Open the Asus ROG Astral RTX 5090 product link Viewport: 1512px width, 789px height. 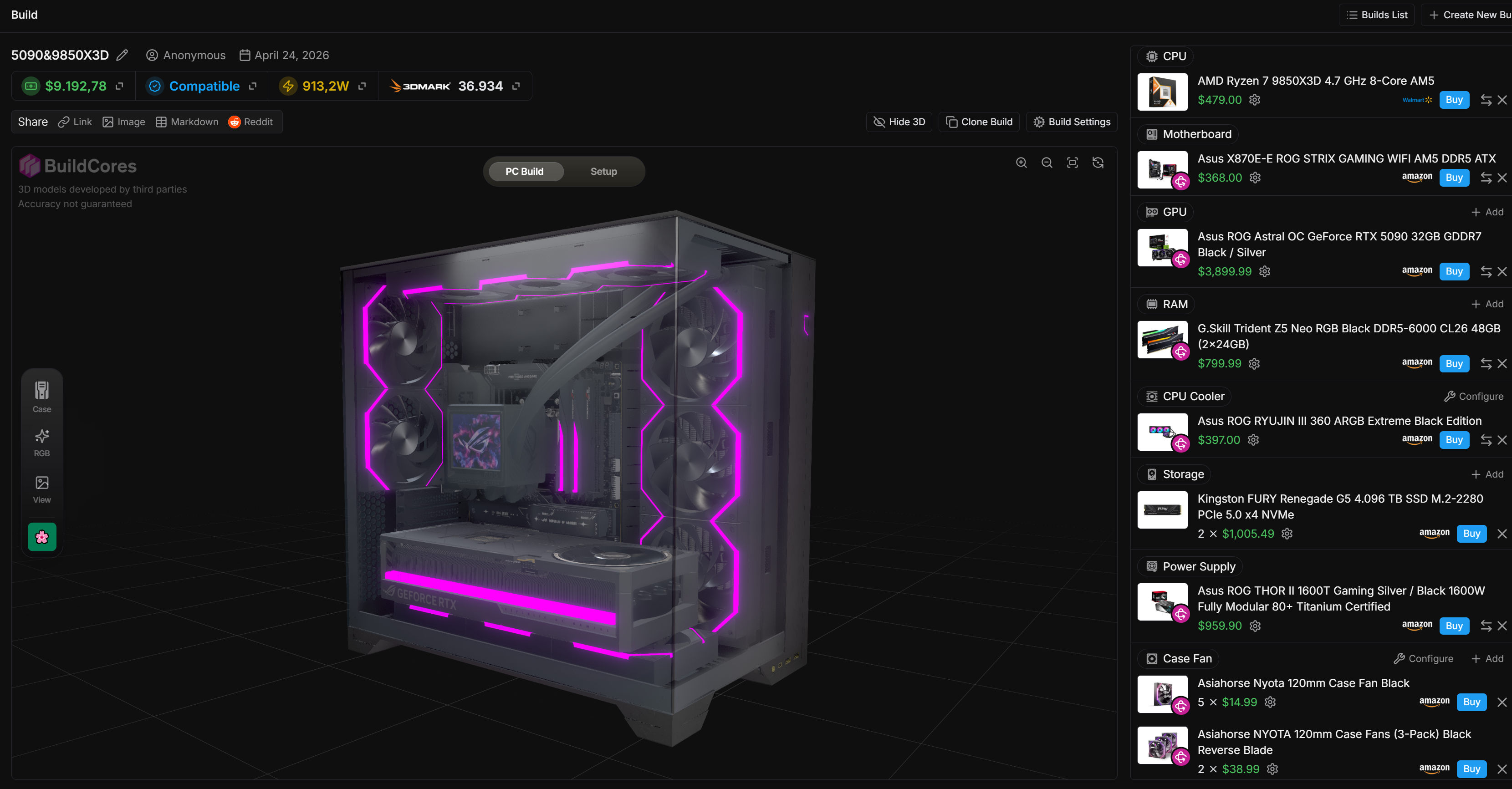click(x=1339, y=244)
